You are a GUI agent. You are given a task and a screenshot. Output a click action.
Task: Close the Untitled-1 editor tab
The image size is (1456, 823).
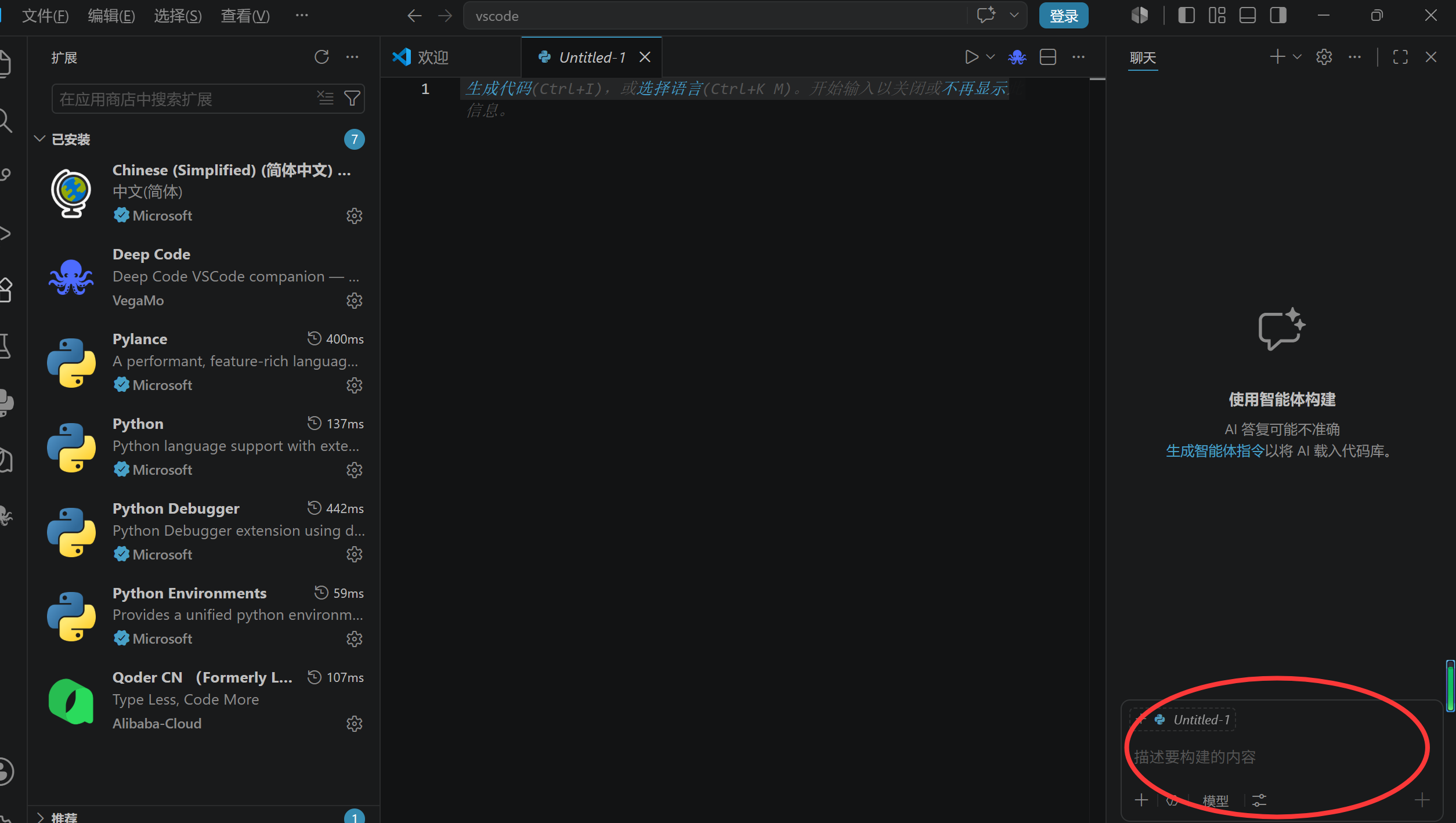coord(645,57)
